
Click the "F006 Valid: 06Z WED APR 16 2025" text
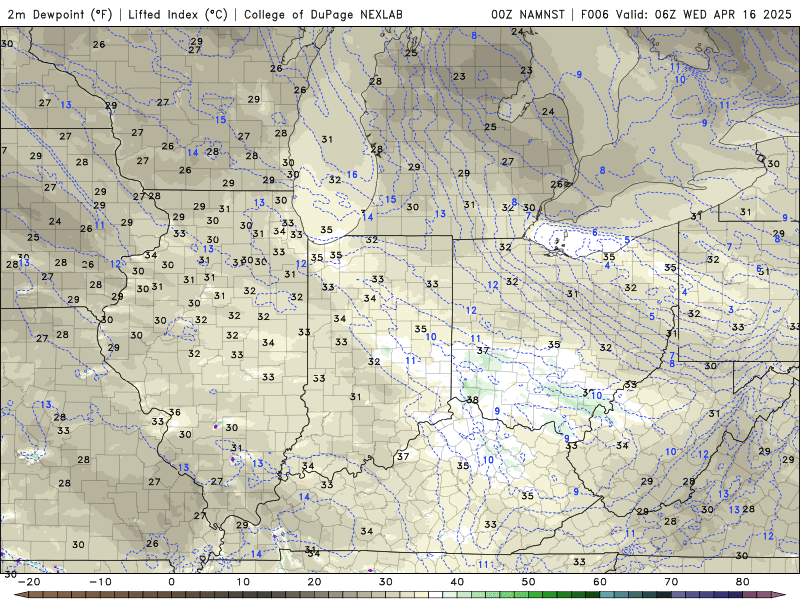(x=686, y=14)
